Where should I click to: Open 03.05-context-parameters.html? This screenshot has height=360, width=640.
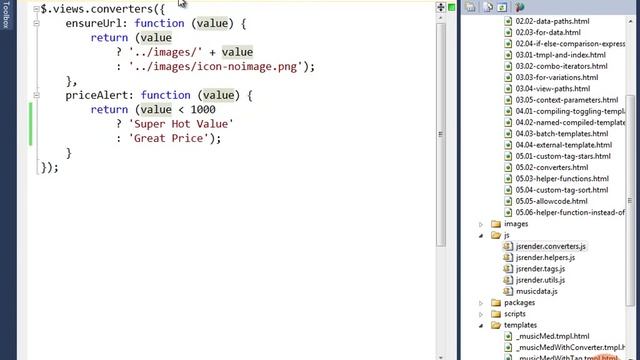(x=567, y=100)
